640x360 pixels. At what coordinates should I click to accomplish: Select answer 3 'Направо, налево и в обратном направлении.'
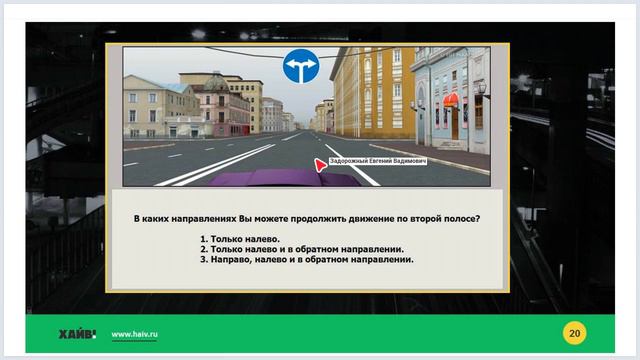307,259
